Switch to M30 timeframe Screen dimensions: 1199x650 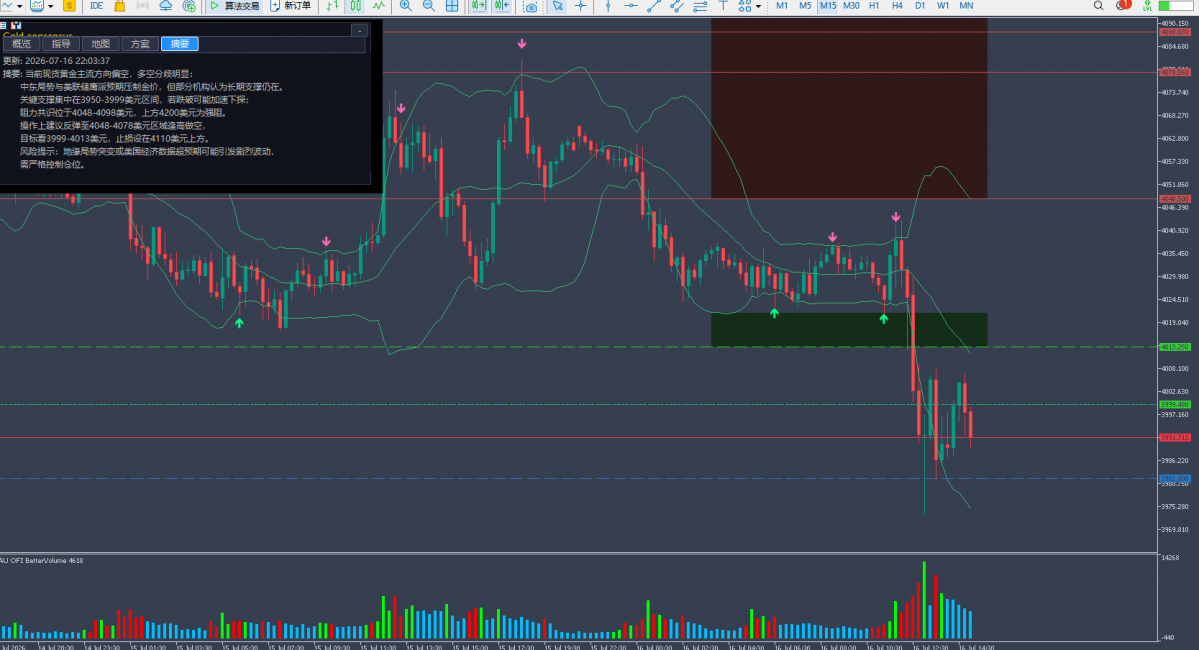(851, 5)
